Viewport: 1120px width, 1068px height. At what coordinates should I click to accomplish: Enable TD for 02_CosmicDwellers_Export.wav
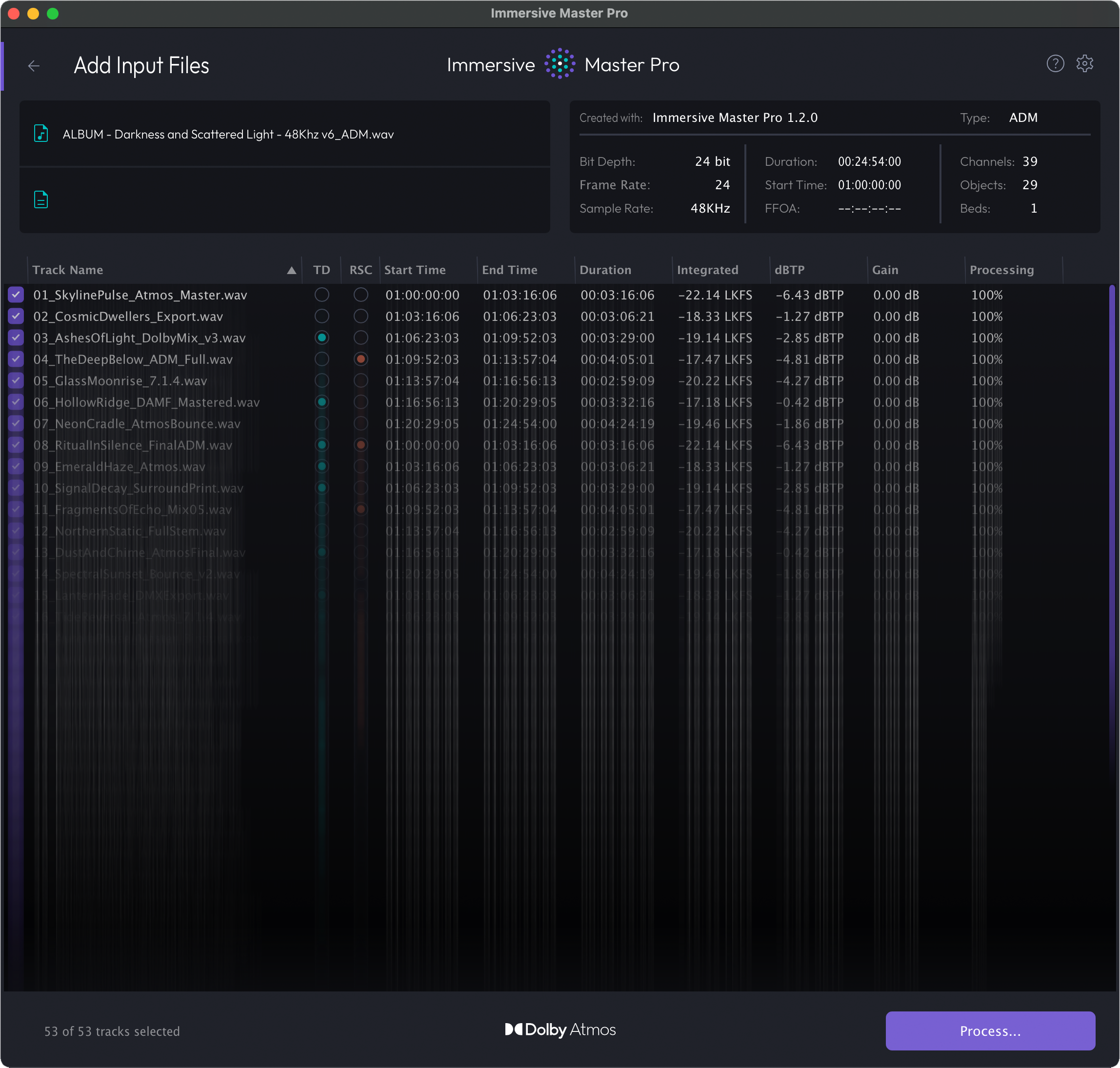point(322,316)
